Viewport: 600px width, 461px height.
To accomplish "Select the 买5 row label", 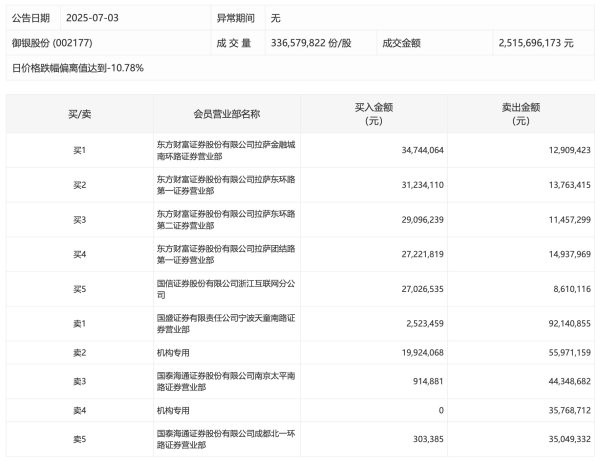I will 80,289.
